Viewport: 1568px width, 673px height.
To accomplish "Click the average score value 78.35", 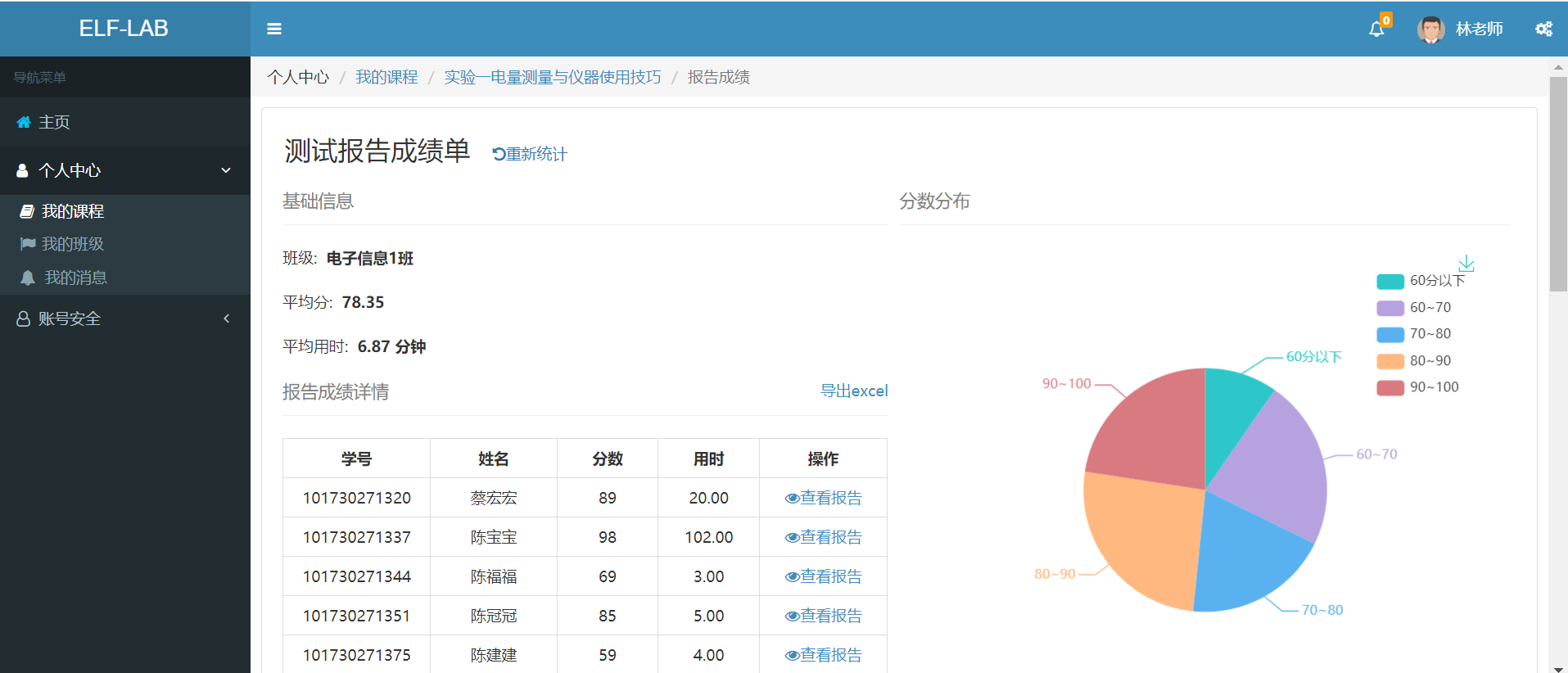I will coord(363,302).
